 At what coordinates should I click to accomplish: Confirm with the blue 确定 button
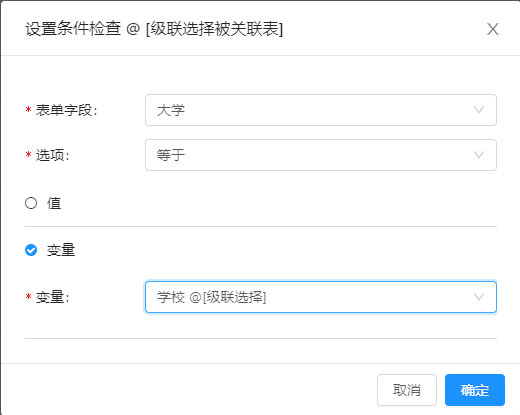[475, 390]
